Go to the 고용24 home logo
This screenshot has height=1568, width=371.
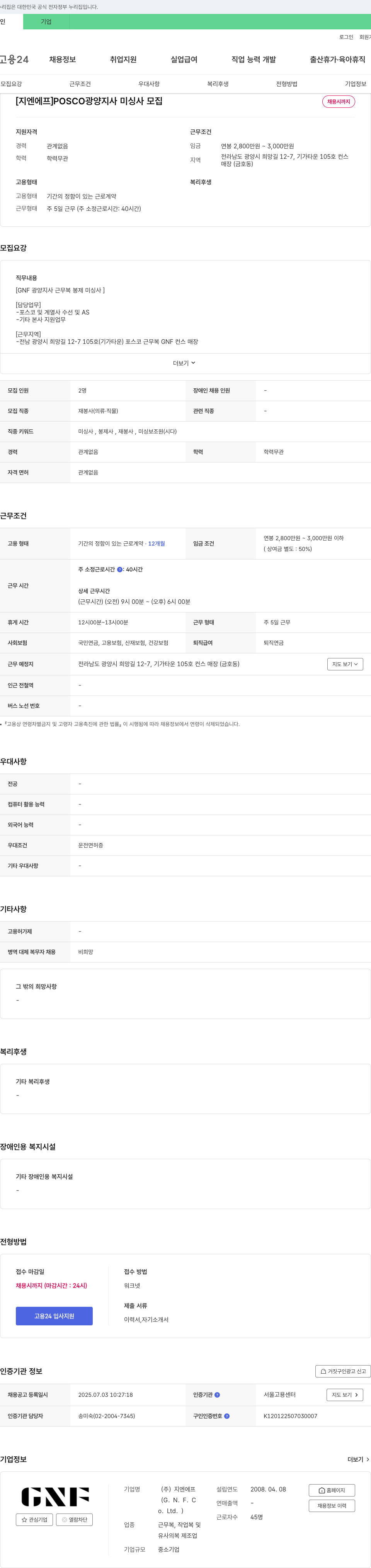pos(14,60)
